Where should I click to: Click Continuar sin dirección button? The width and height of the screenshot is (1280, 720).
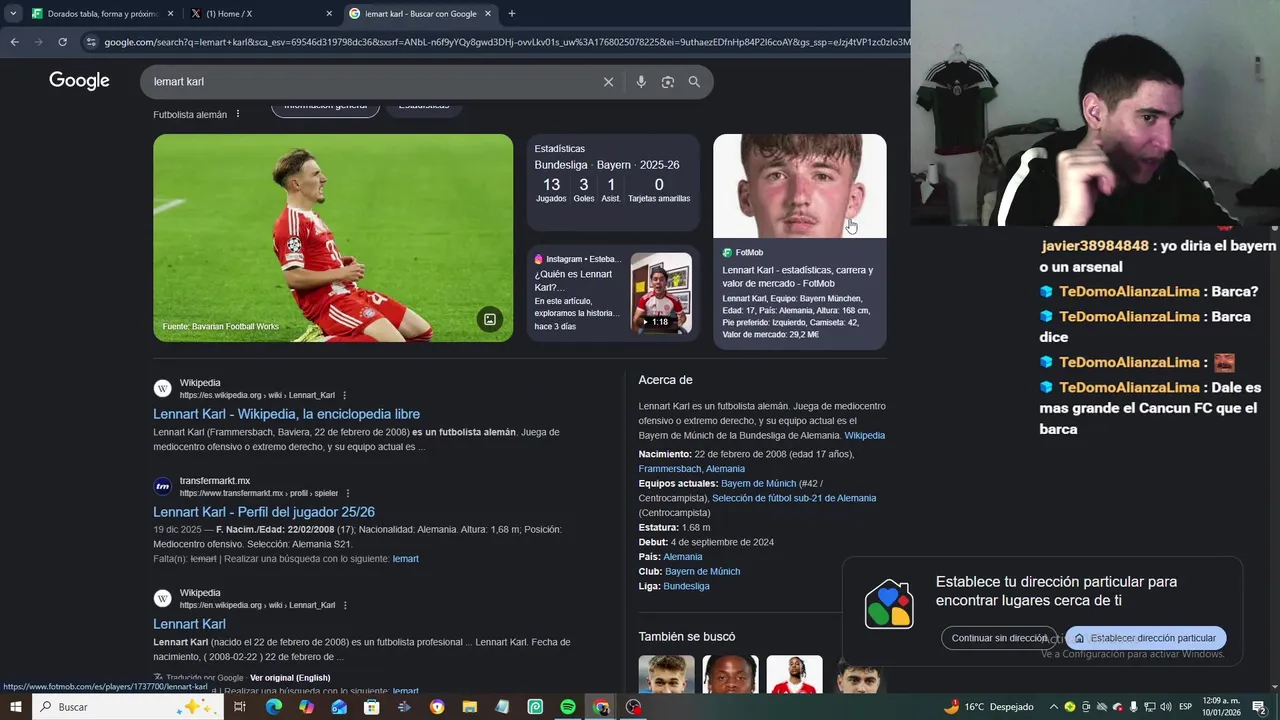pyautogui.click(x=999, y=638)
